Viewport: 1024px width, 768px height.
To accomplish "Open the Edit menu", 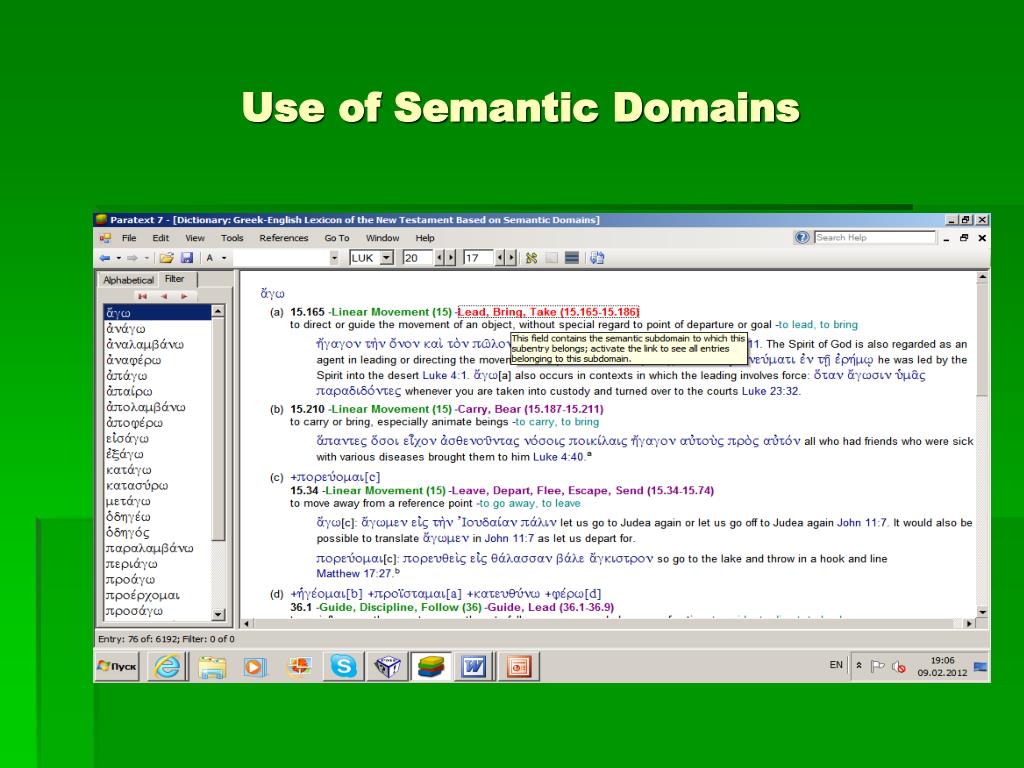I will pyautogui.click(x=161, y=238).
